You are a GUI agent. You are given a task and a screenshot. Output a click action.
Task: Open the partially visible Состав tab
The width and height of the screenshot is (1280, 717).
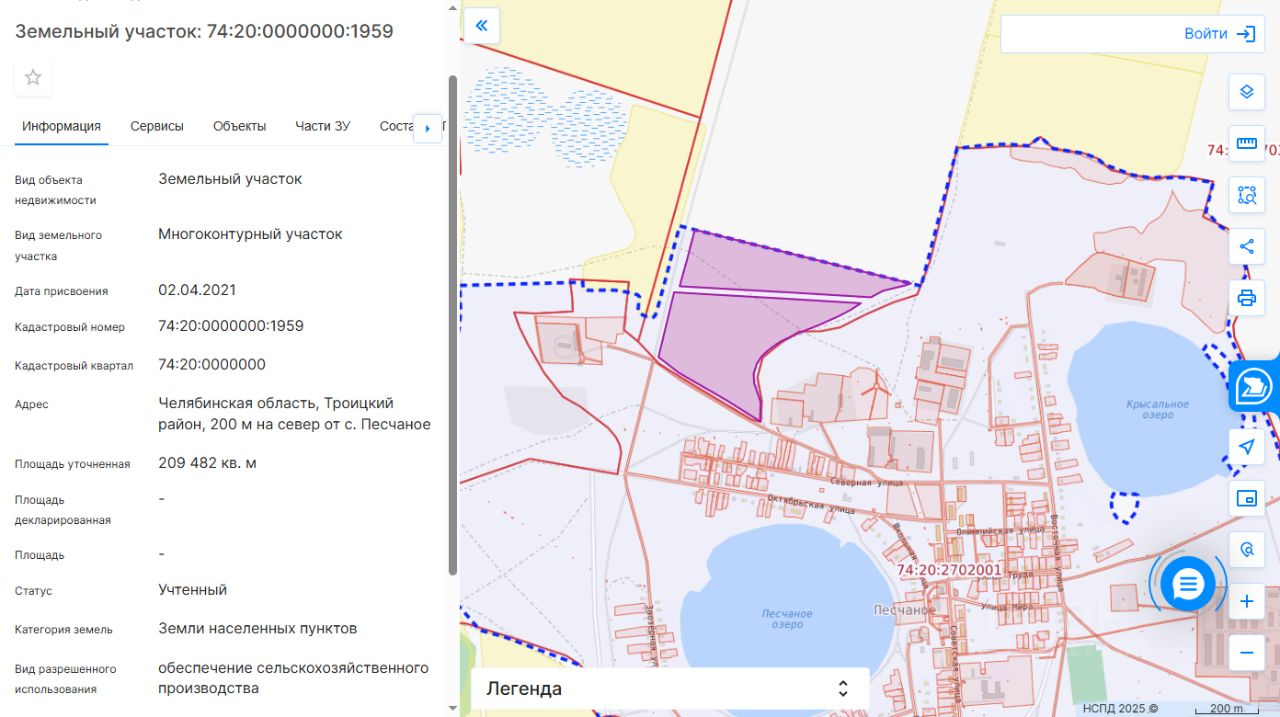(397, 126)
